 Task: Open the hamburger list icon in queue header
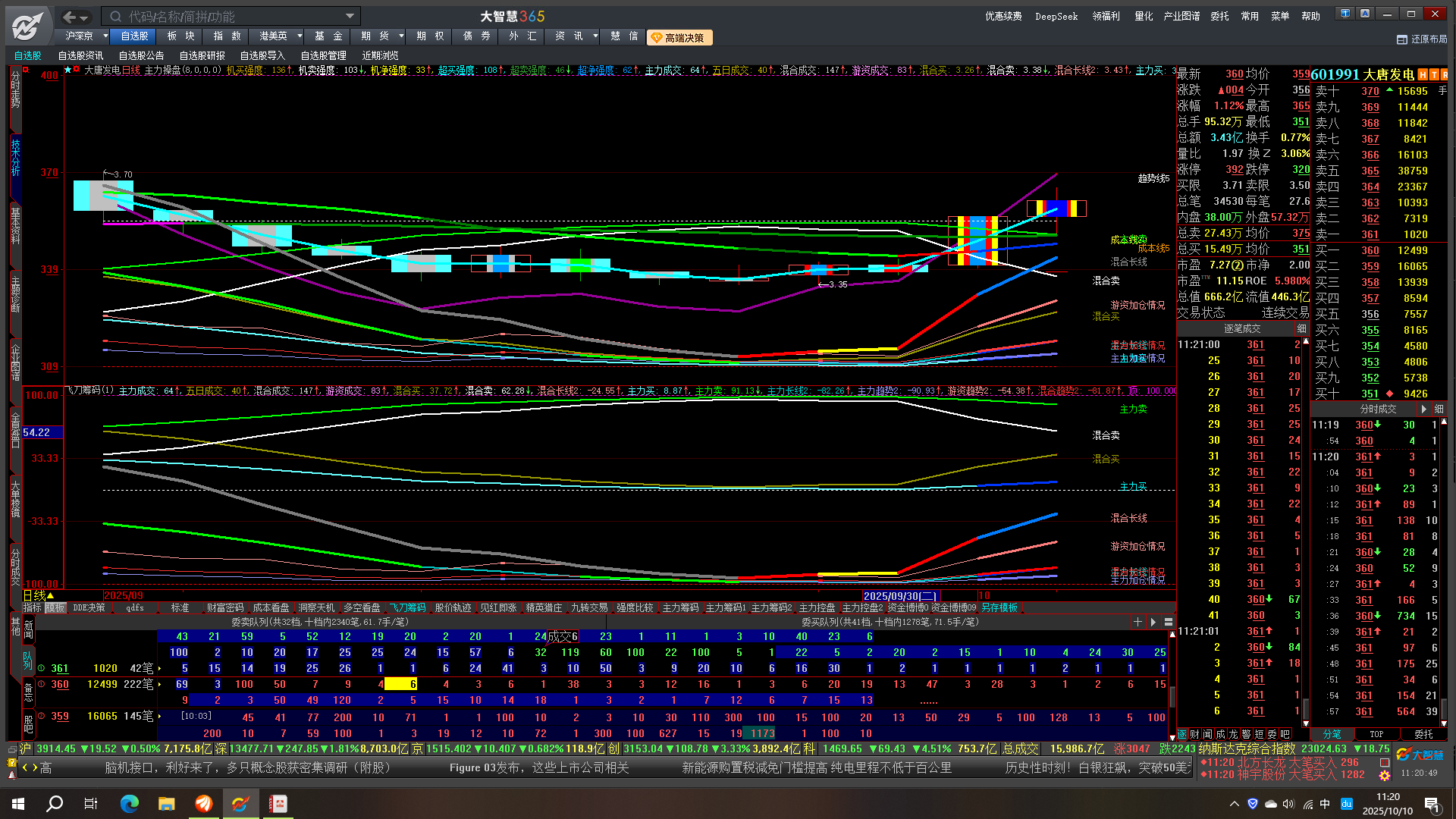(x=1169, y=622)
